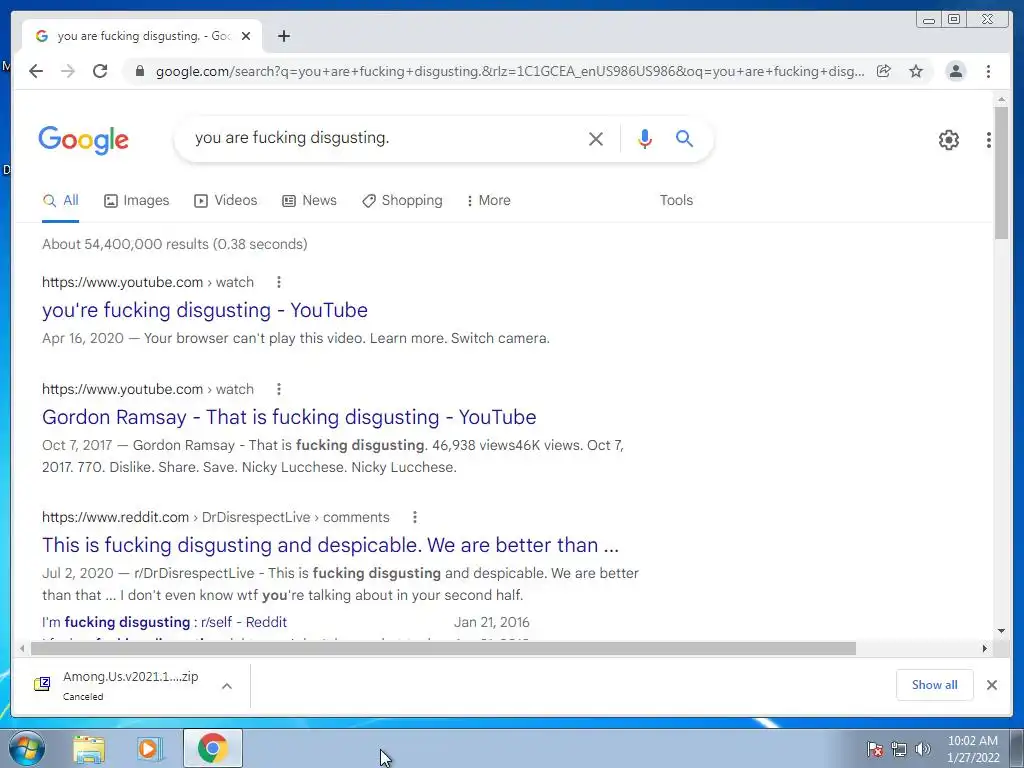The image size is (1024, 768).
Task: View site information via the lock icon
Action: point(139,71)
